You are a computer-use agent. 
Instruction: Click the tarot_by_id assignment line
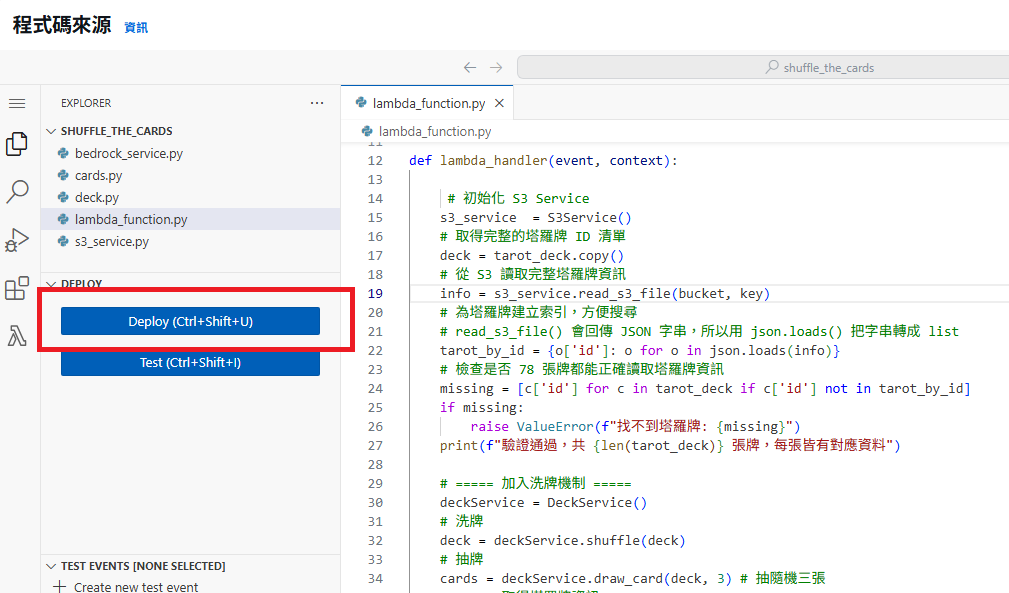(x=640, y=351)
